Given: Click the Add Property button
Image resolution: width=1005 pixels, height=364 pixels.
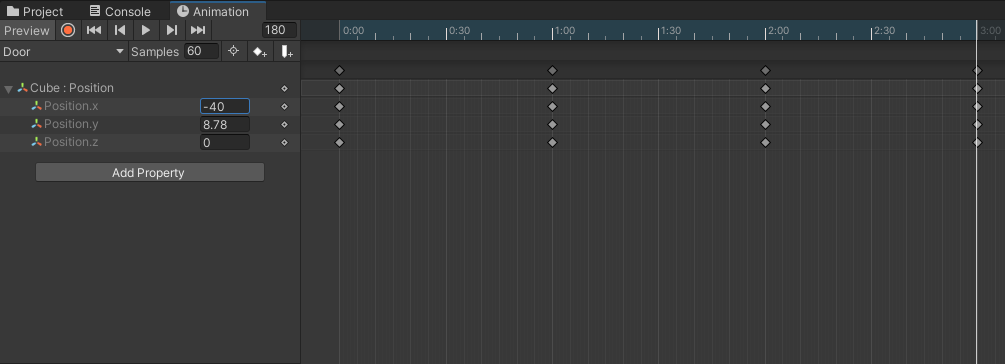Looking at the screenshot, I should pos(149,172).
